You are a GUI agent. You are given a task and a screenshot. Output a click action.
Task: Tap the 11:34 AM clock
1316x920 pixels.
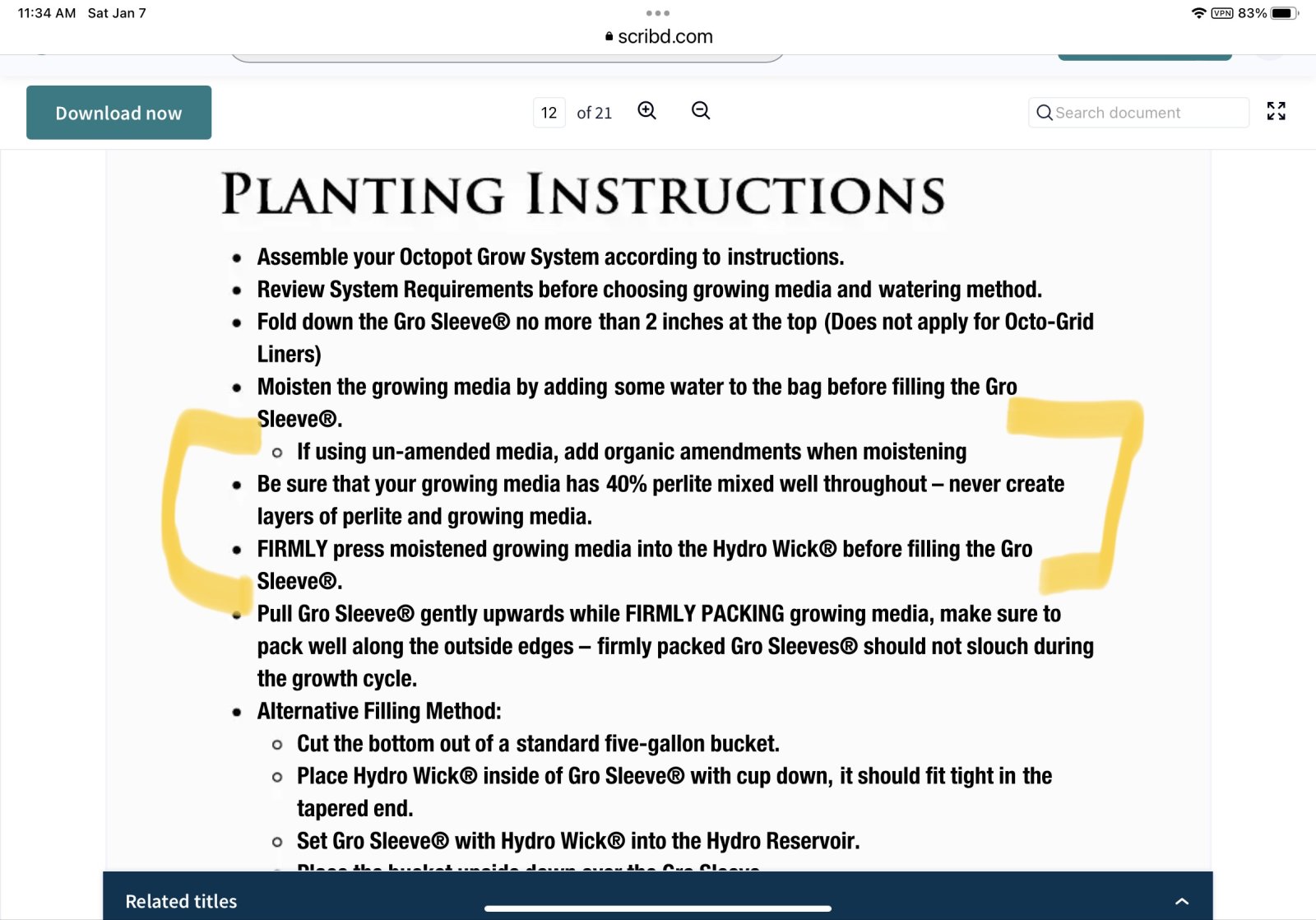pyautogui.click(x=47, y=13)
